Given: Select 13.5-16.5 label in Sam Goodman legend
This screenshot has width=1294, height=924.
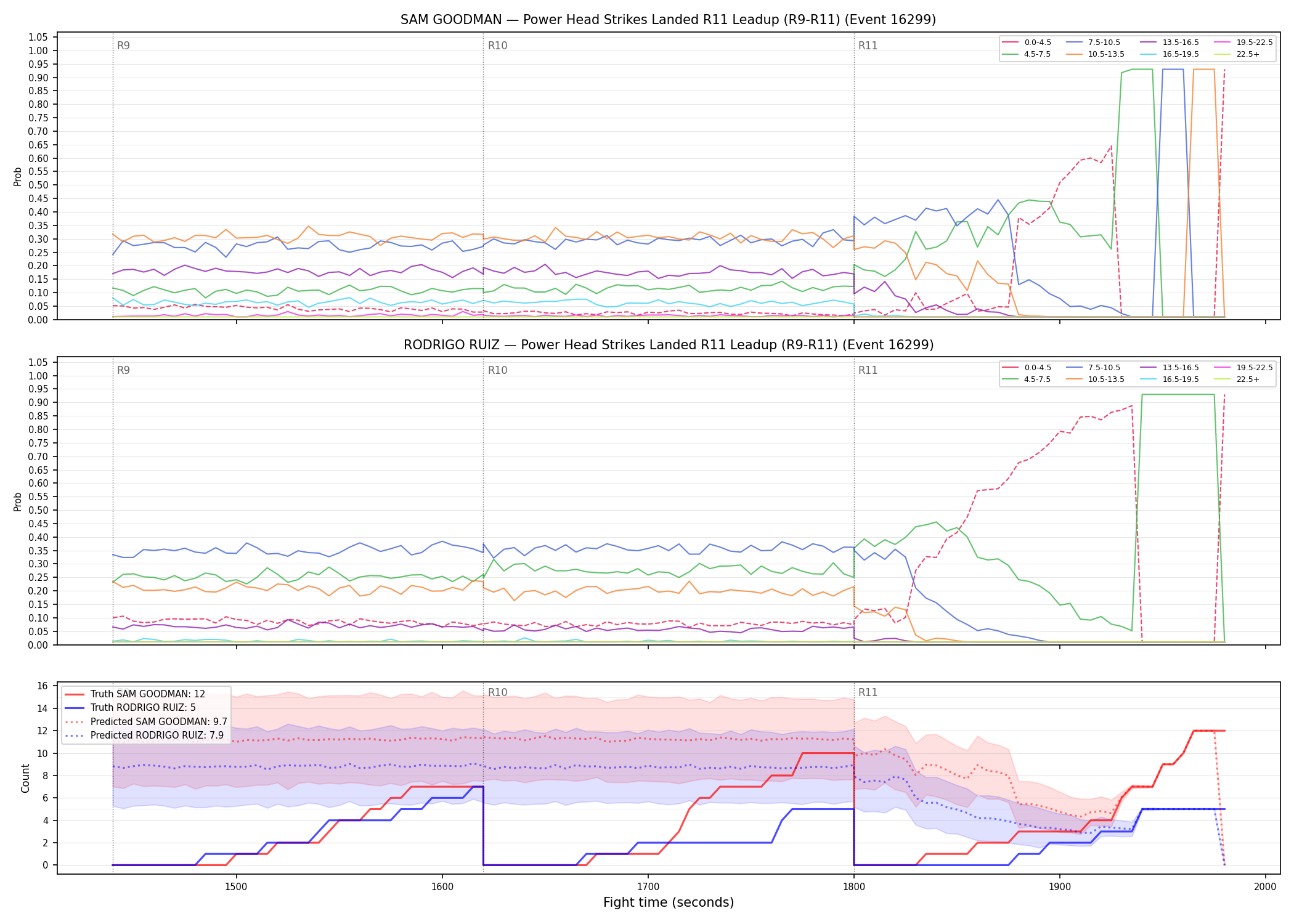Looking at the screenshot, I should (1181, 43).
